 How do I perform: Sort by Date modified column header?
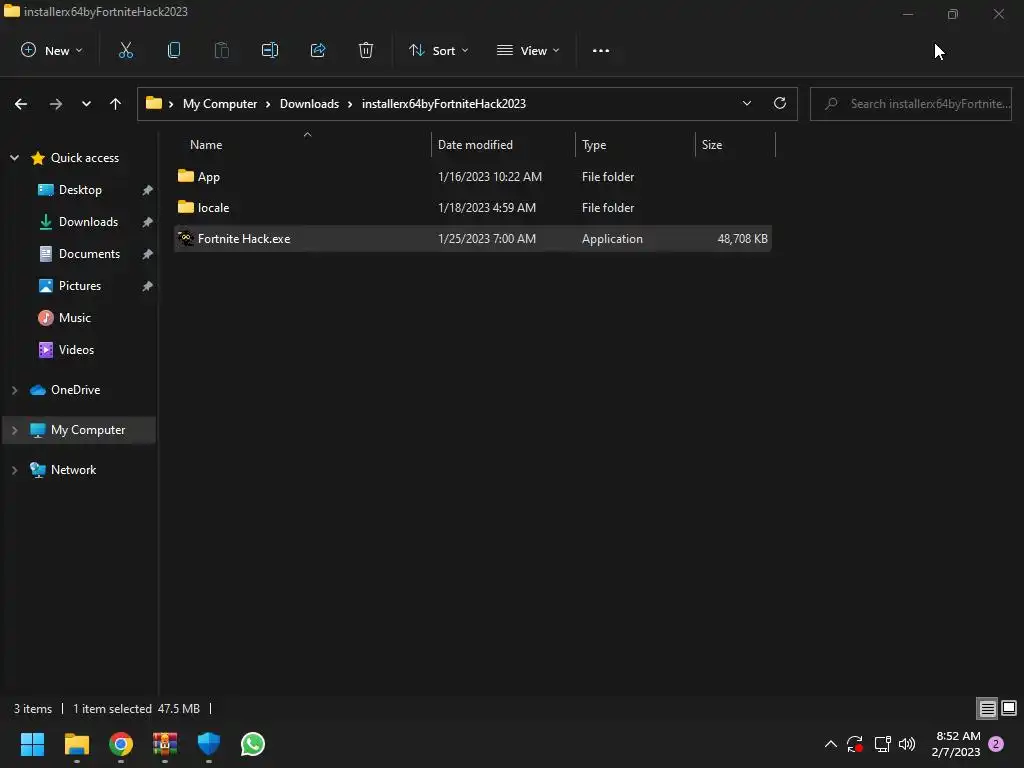tap(475, 145)
